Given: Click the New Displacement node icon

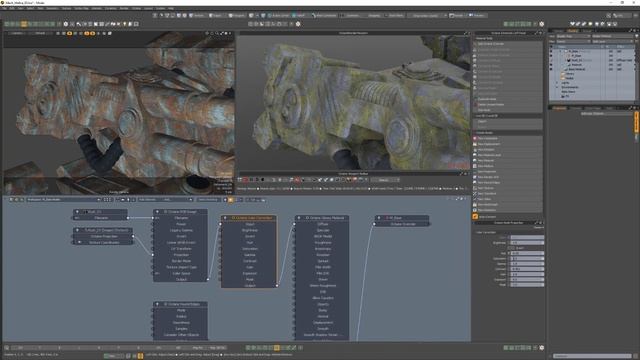Looking at the screenshot, I should 475,144.
